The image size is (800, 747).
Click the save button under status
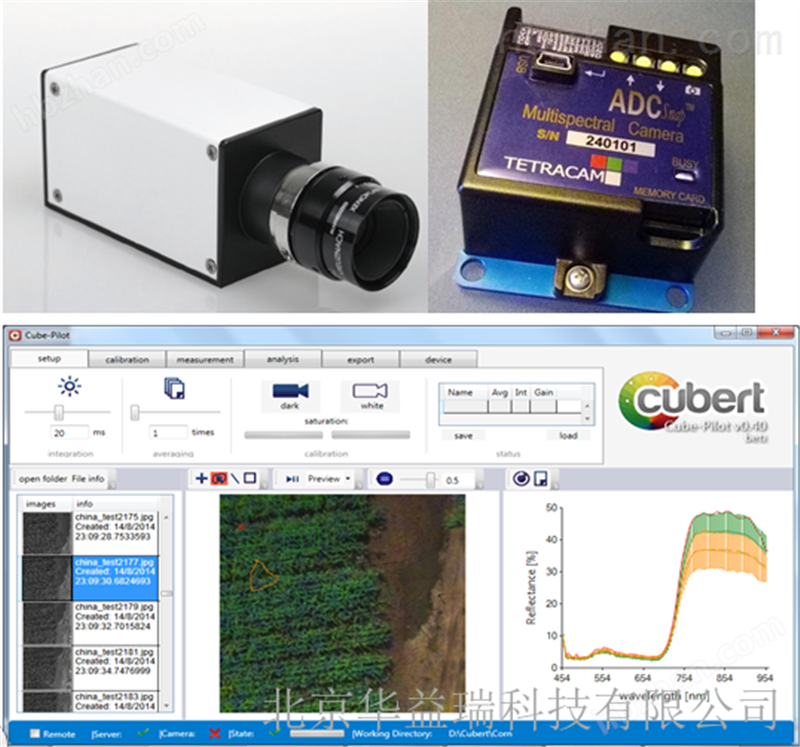tap(462, 436)
